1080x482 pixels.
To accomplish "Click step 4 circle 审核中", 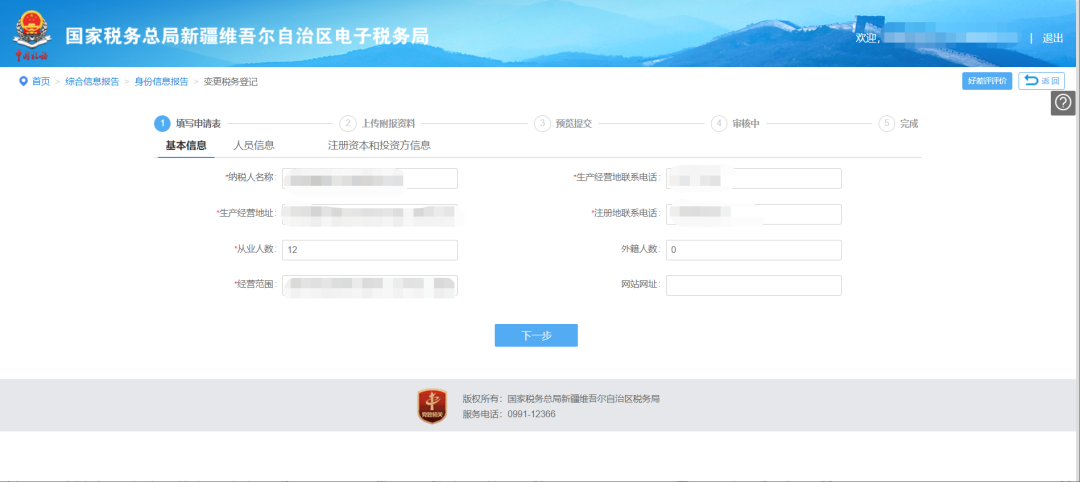I will coord(719,124).
